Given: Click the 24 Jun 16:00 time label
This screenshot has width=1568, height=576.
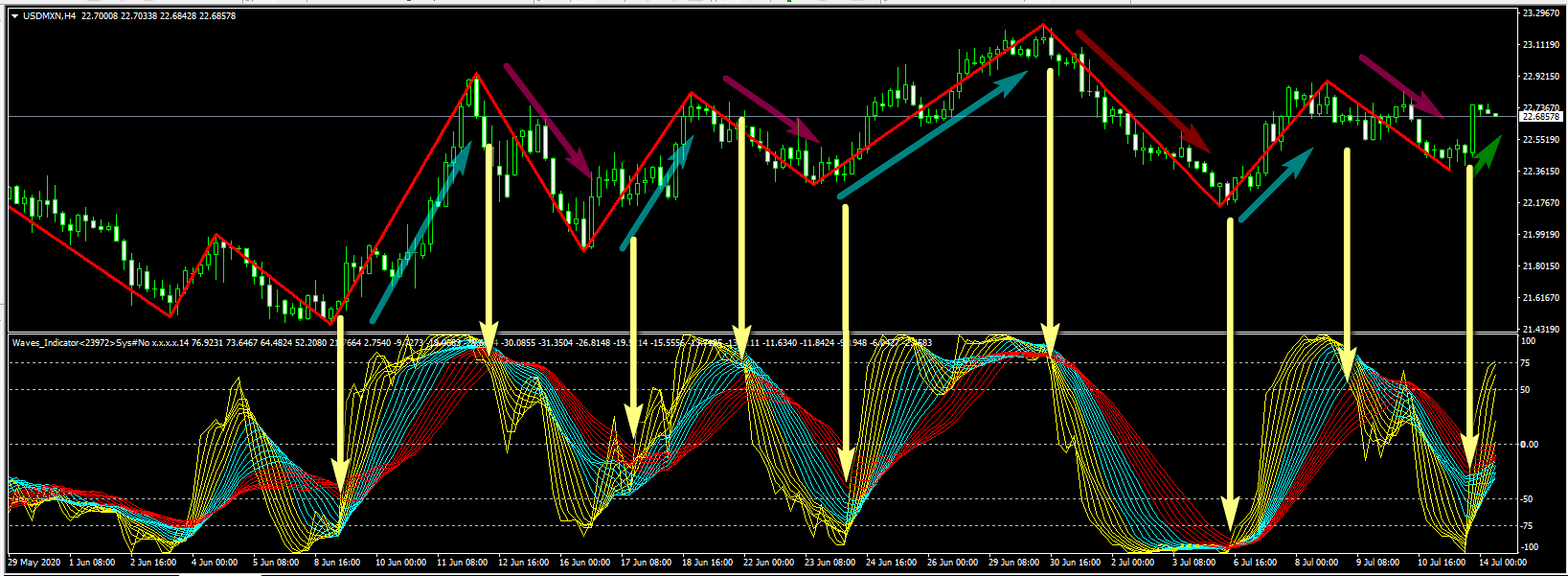Looking at the screenshot, I should (891, 563).
